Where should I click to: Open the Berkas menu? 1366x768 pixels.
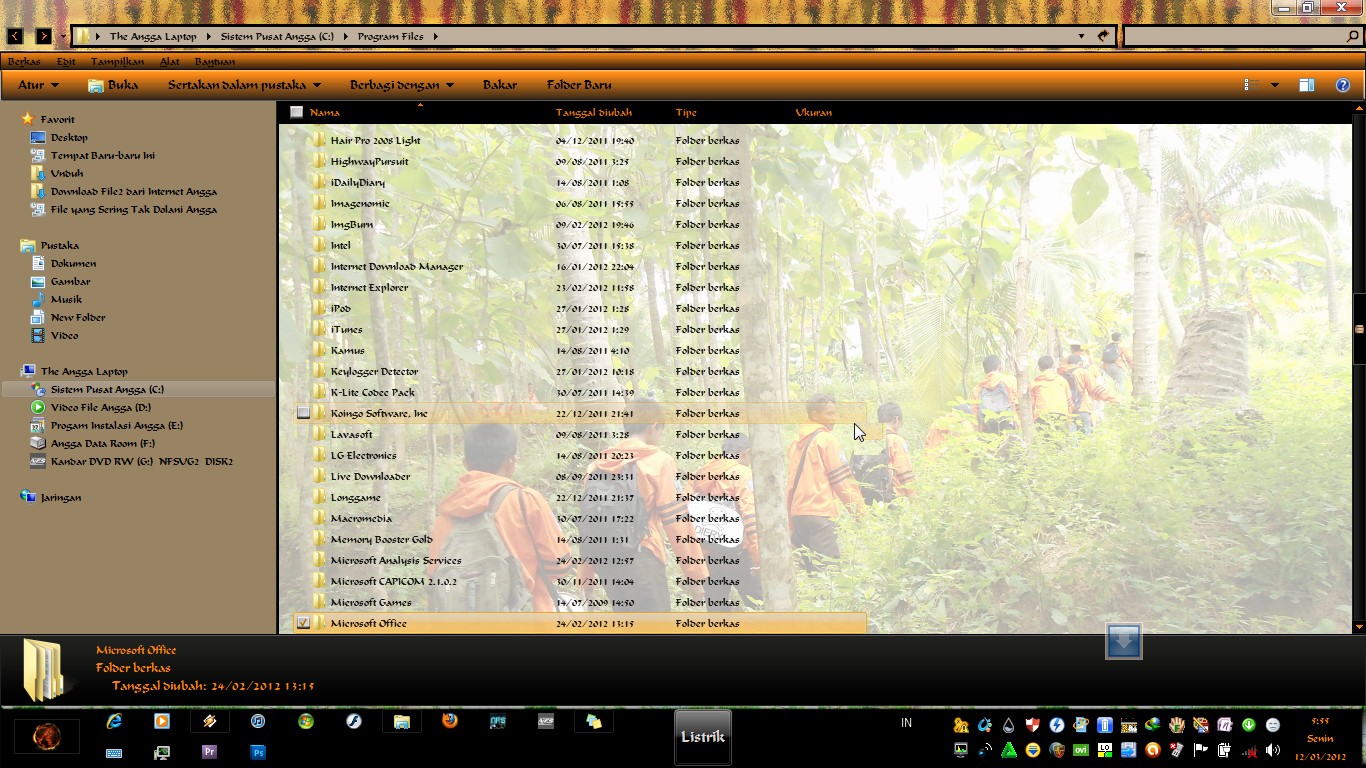(x=24, y=62)
